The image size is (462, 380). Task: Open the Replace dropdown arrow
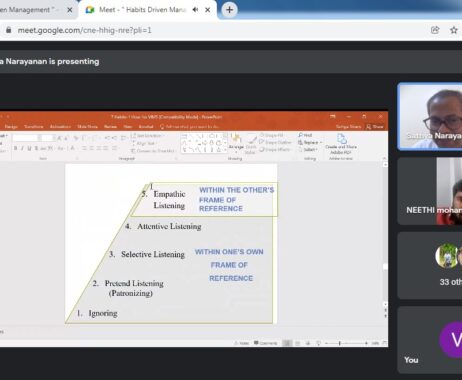click(x=321, y=142)
